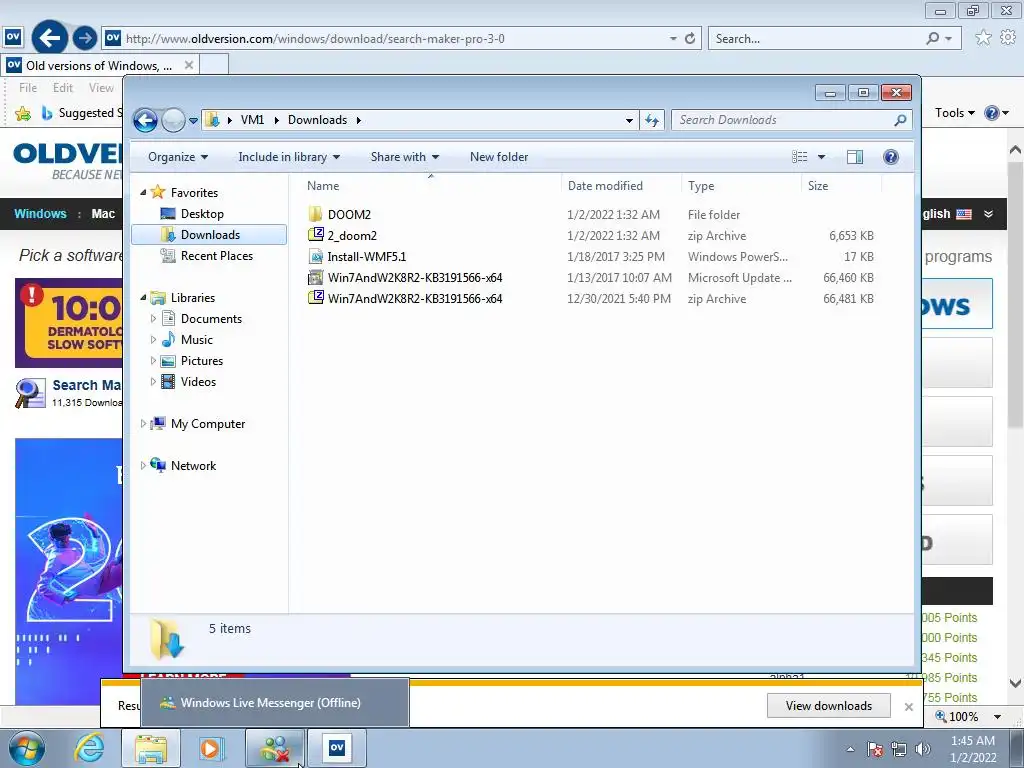Expand the Music library
Screen dimensions: 1024x768
tap(153, 340)
